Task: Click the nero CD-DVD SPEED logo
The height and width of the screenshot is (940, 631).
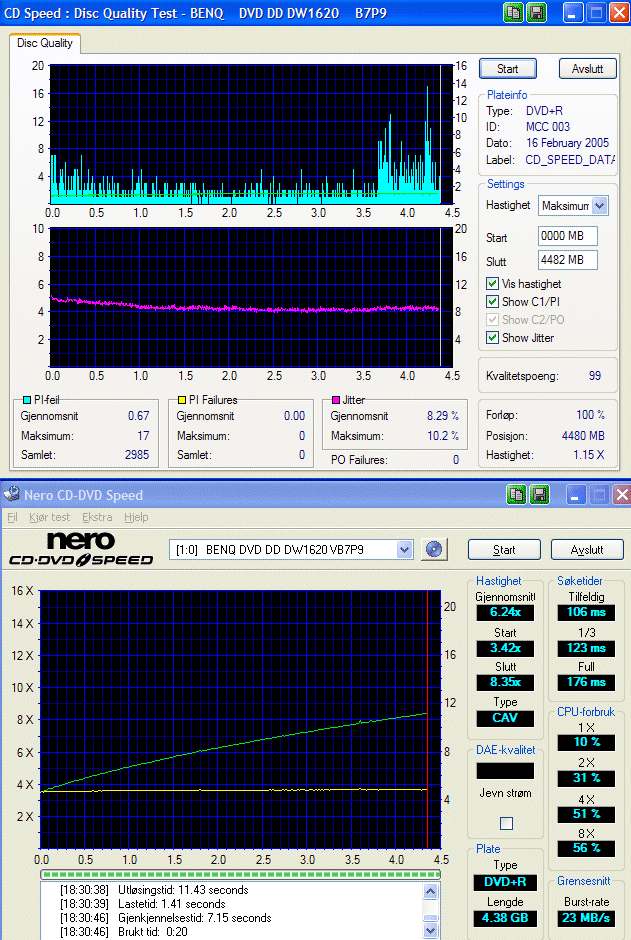Action: [81, 549]
